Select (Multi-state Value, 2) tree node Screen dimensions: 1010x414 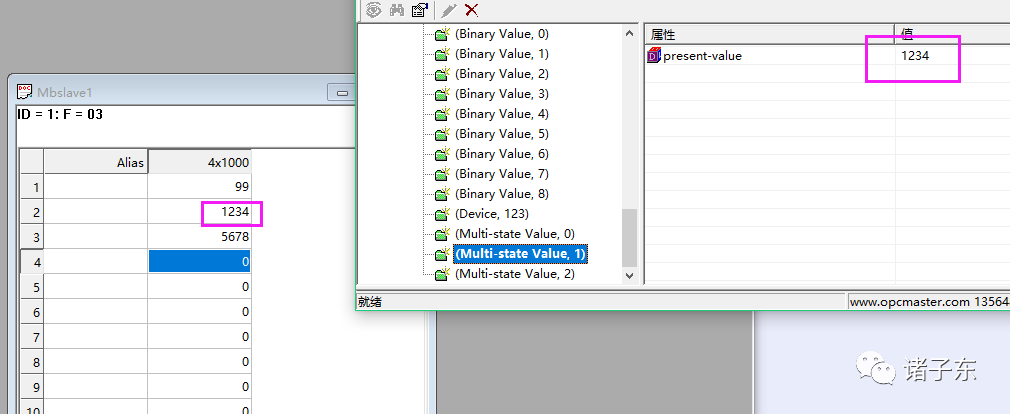click(515, 274)
